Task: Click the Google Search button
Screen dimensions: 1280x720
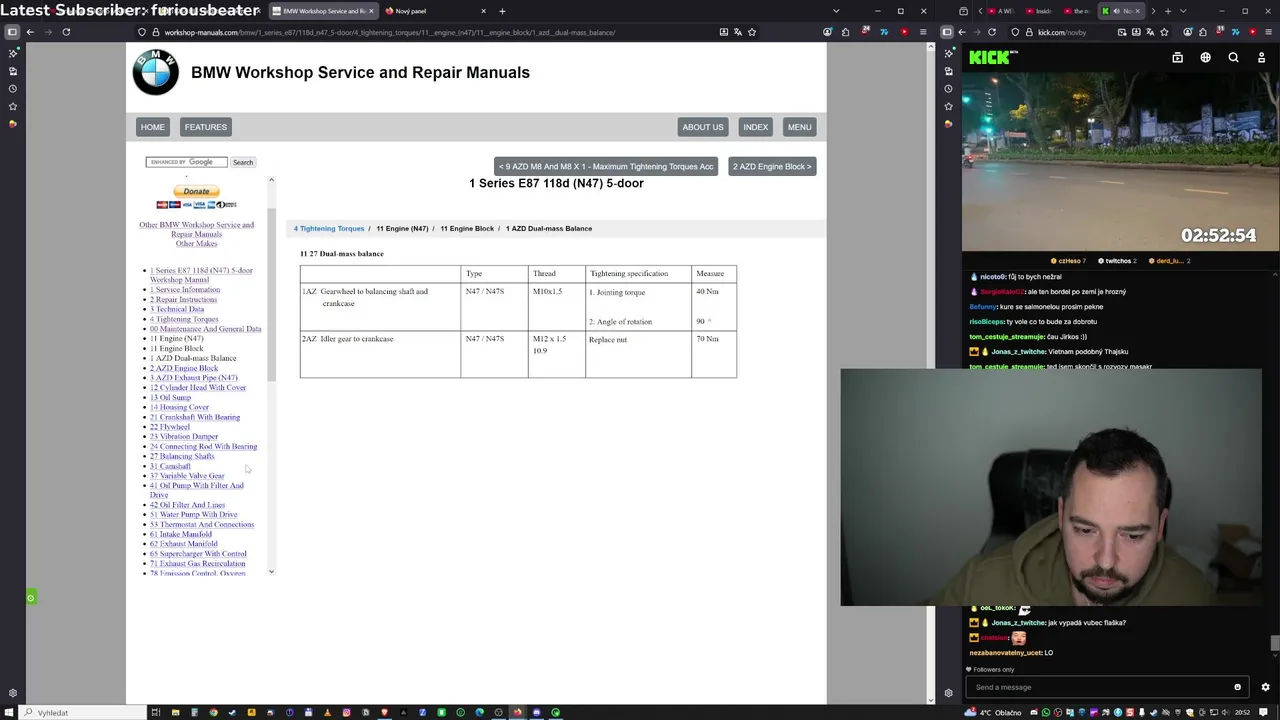Action: (x=243, y=162)
